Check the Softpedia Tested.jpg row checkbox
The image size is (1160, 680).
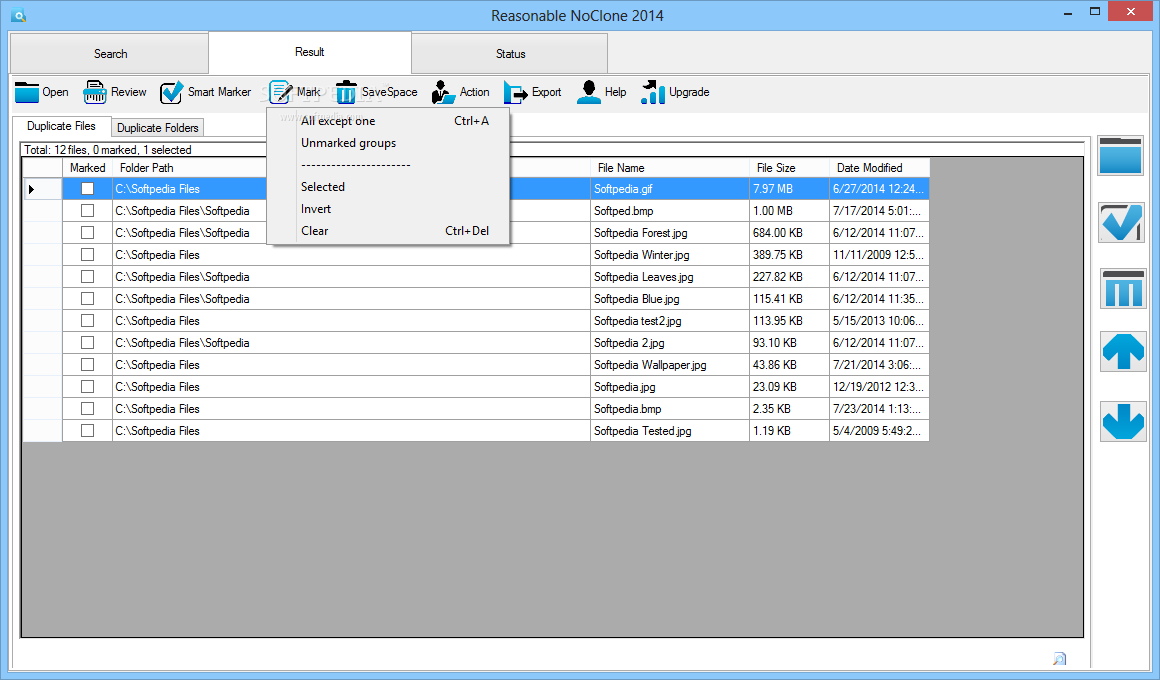[87, 431]
